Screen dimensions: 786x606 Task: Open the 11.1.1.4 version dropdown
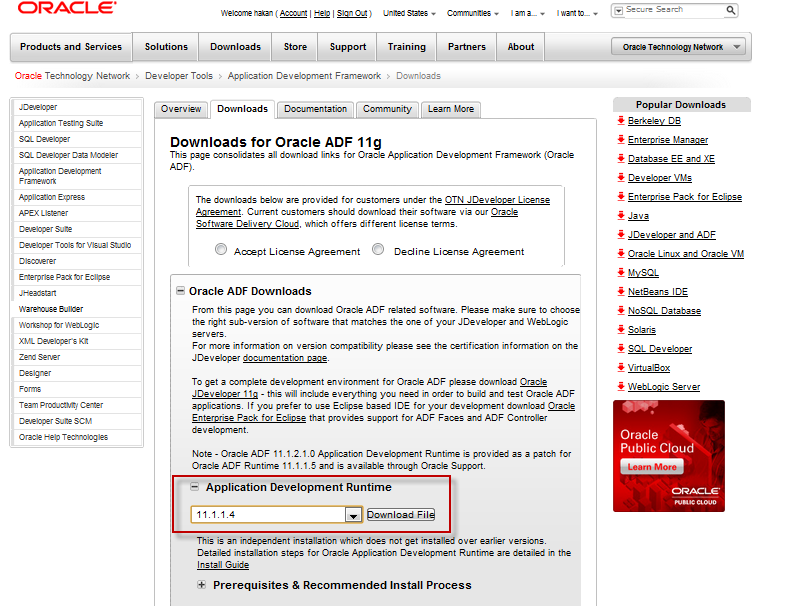click(x=353, y=515)
